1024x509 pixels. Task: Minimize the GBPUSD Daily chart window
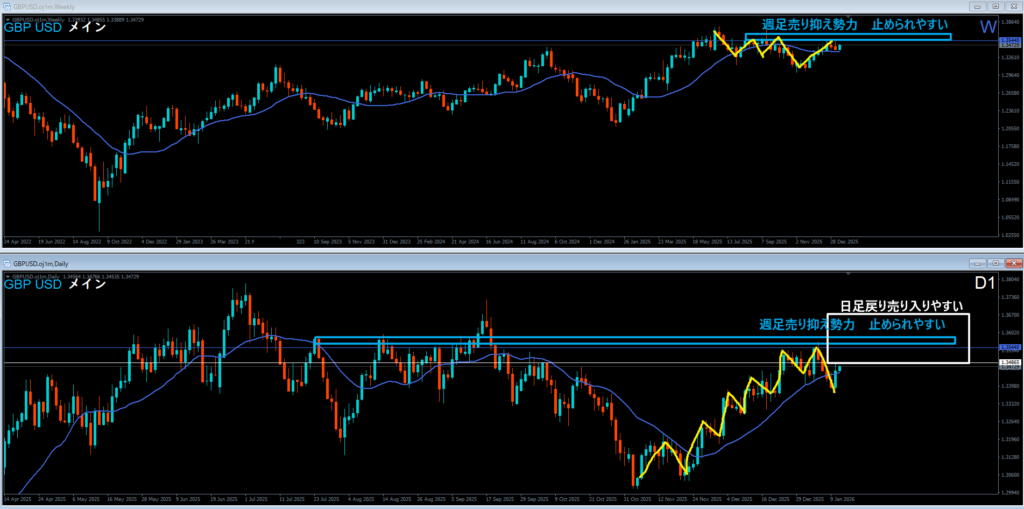[977, 263]
